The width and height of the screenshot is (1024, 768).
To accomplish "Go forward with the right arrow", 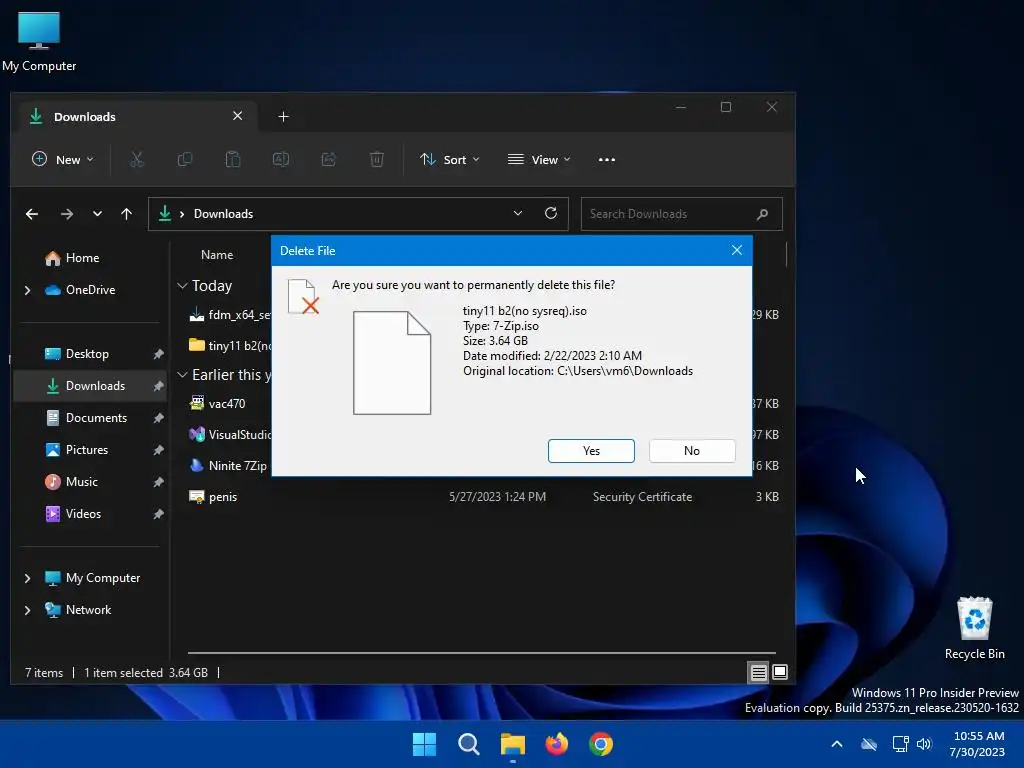I will [67, 214].
